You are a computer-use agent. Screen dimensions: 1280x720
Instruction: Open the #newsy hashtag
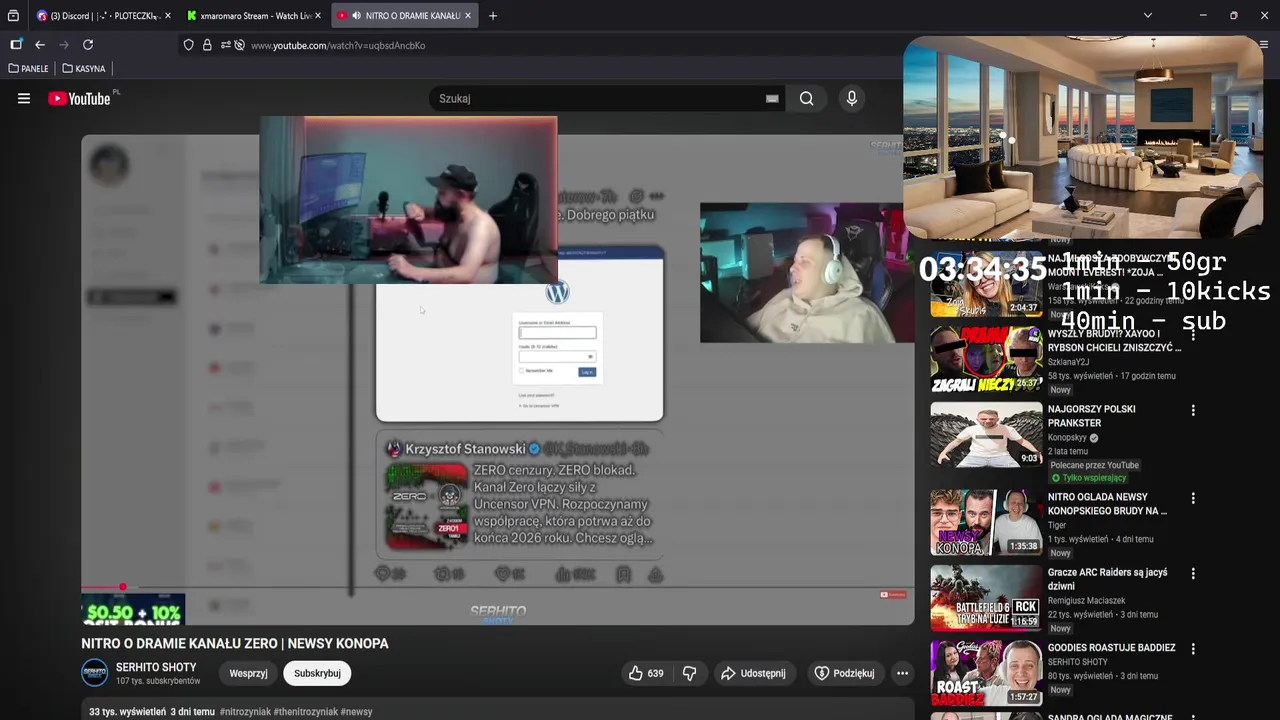coord(356,712)
